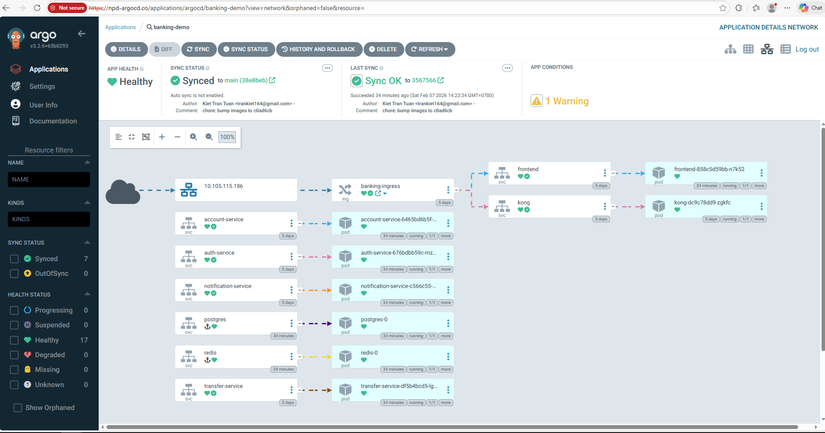Viewport: 825px width, 433px height.
Task: Collapse the NAME filter section
Action: 87,163
